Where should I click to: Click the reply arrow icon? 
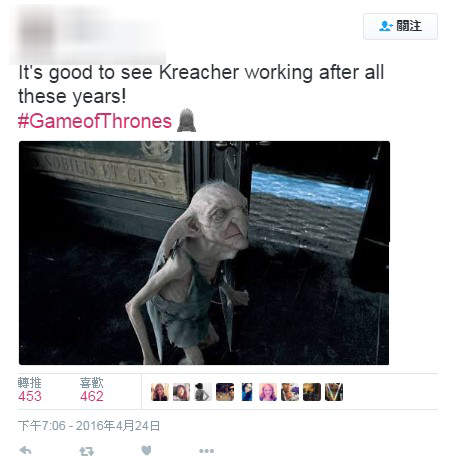point(26,451)
